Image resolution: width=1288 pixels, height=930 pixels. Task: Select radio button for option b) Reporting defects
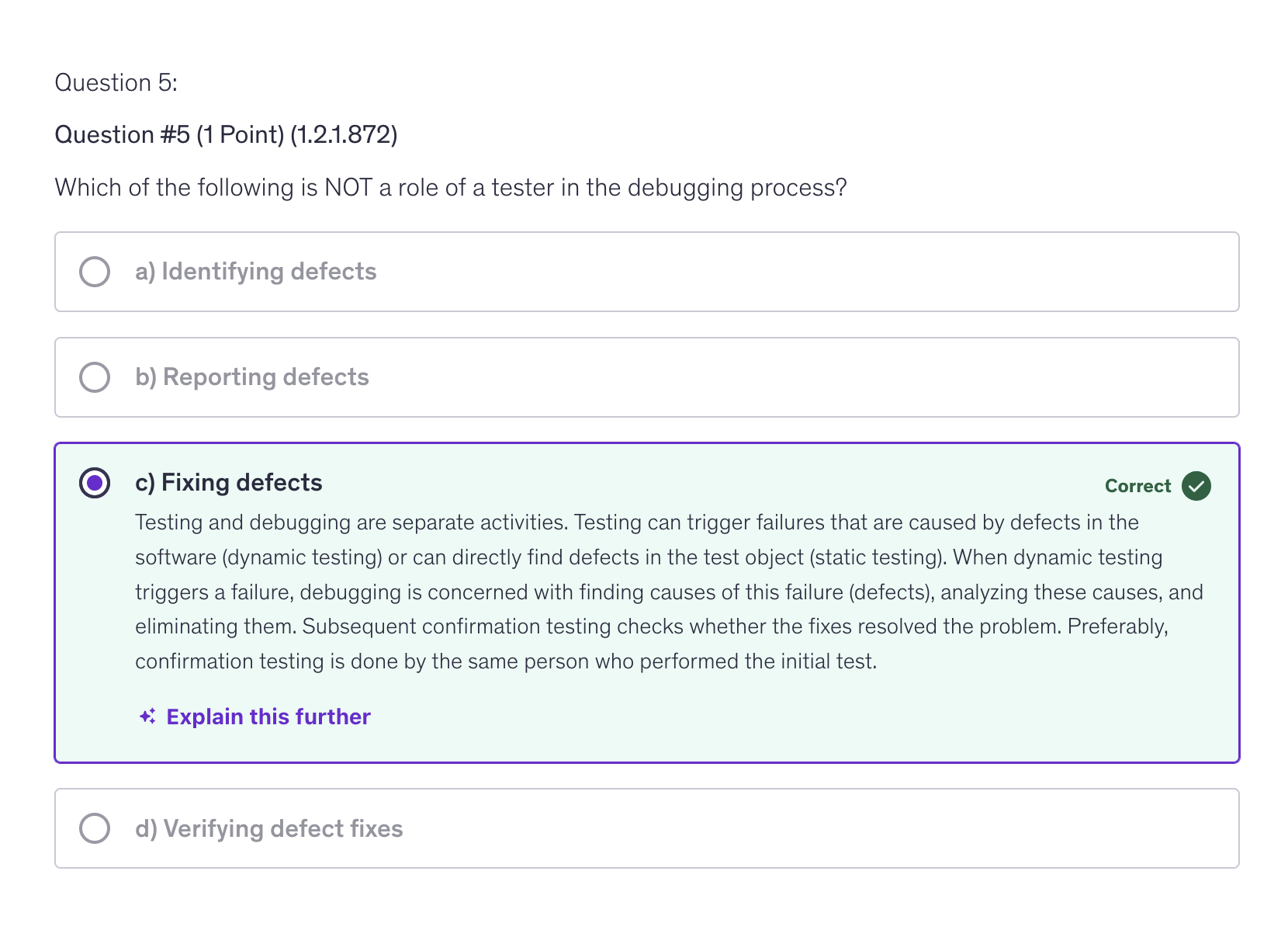point(95,377)
